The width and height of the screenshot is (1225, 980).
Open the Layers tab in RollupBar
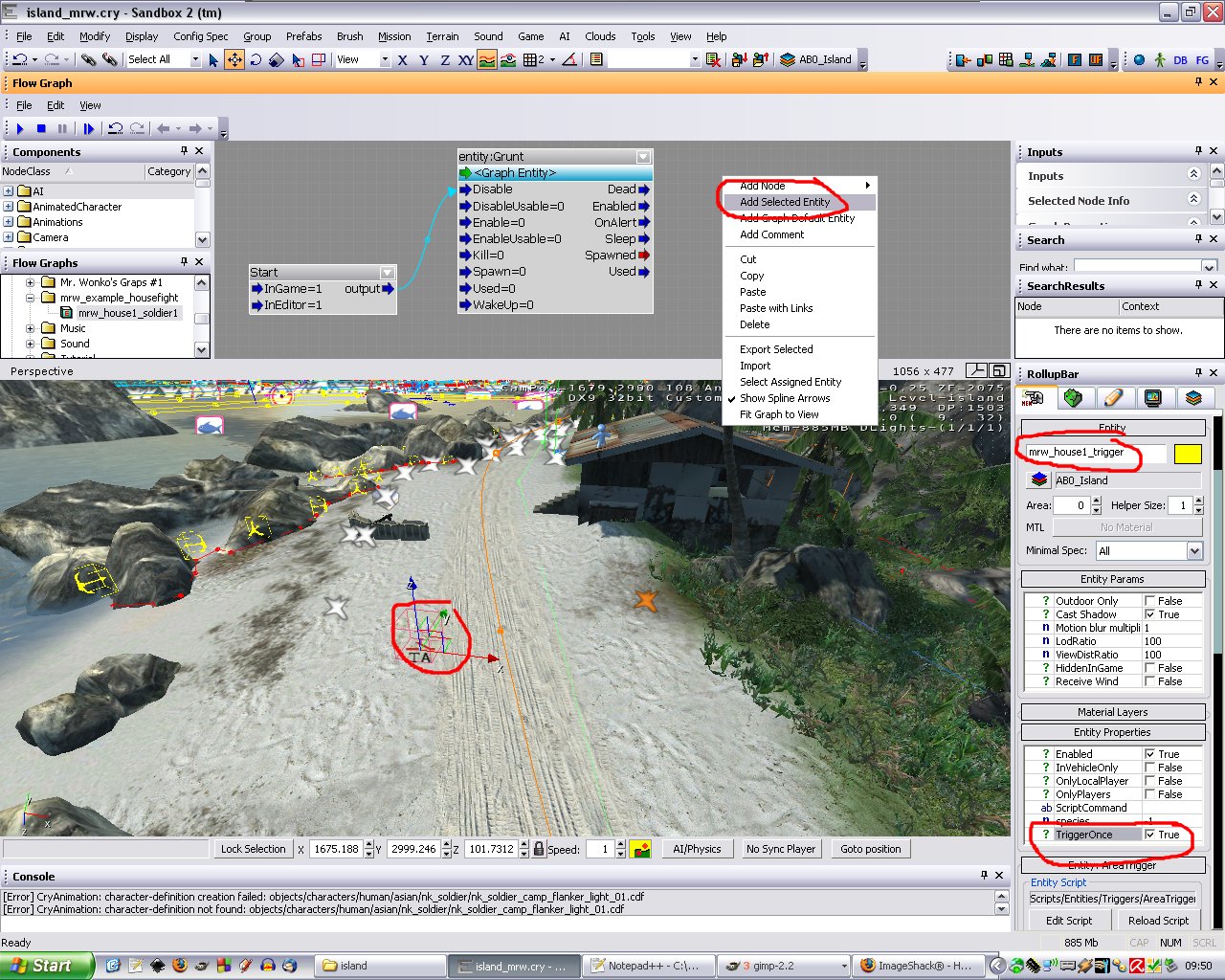(1192, 398)
